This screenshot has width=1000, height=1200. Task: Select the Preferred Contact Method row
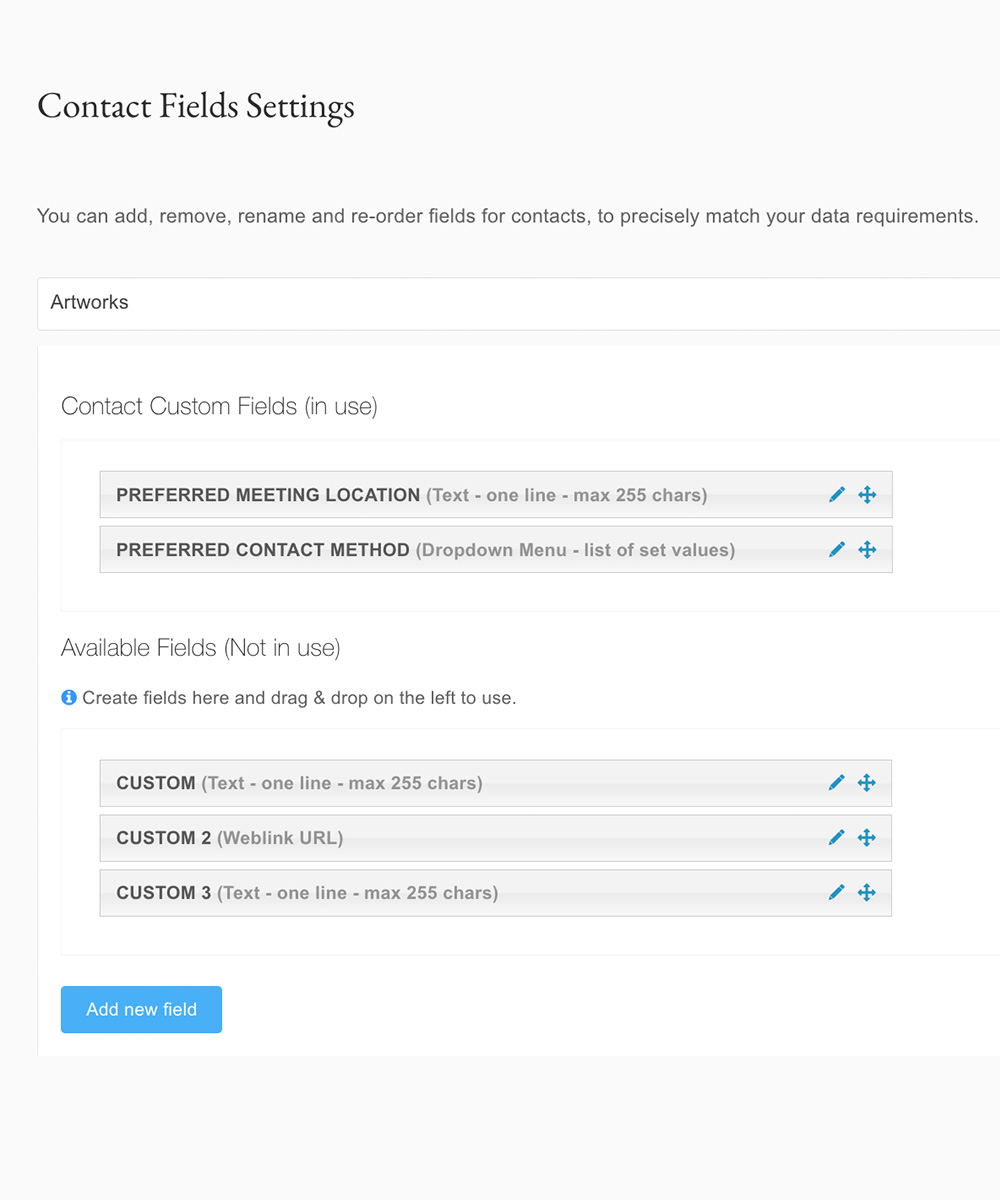click(x=496, y=549)
